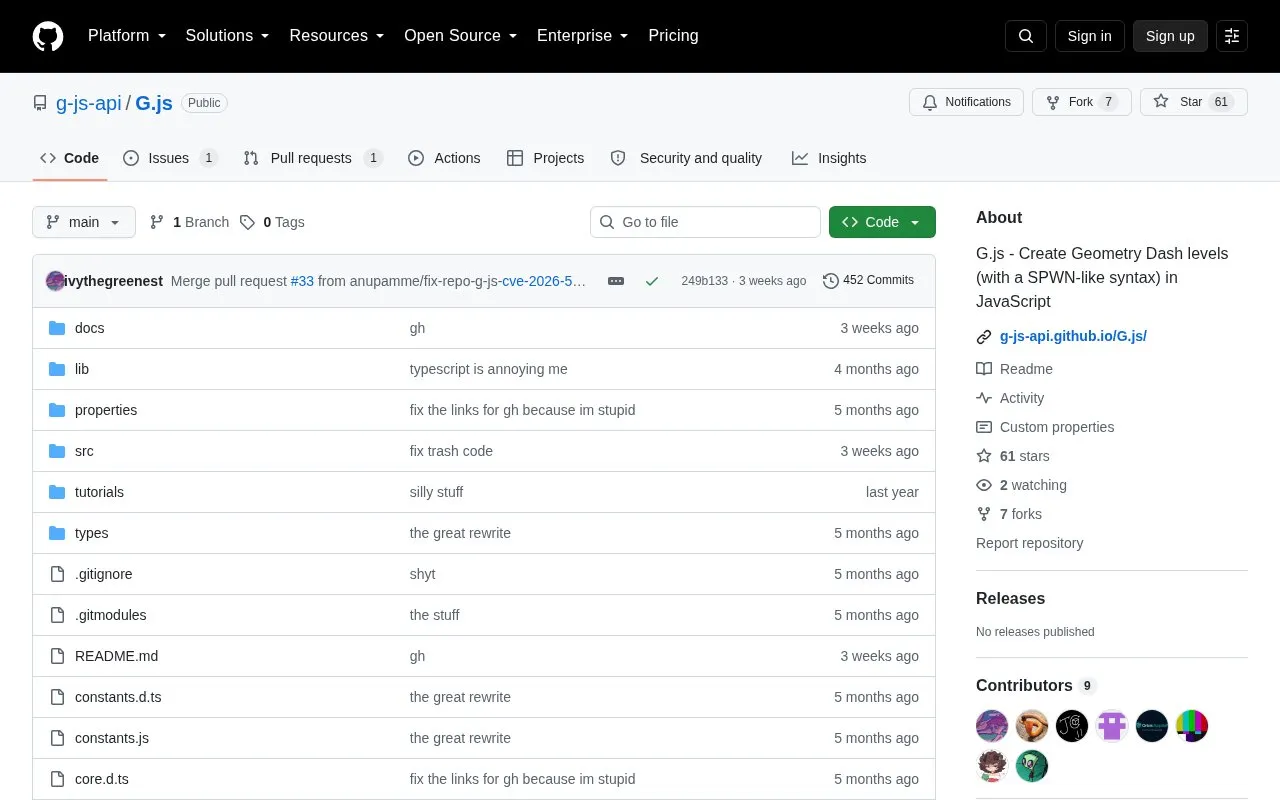1280x800 pixels.
Task: Focus the Go to file search field
Action: tap(705, 222)
